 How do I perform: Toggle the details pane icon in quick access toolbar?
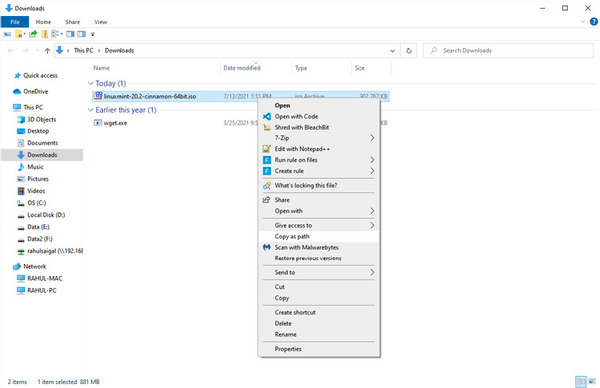coord(82,34)
